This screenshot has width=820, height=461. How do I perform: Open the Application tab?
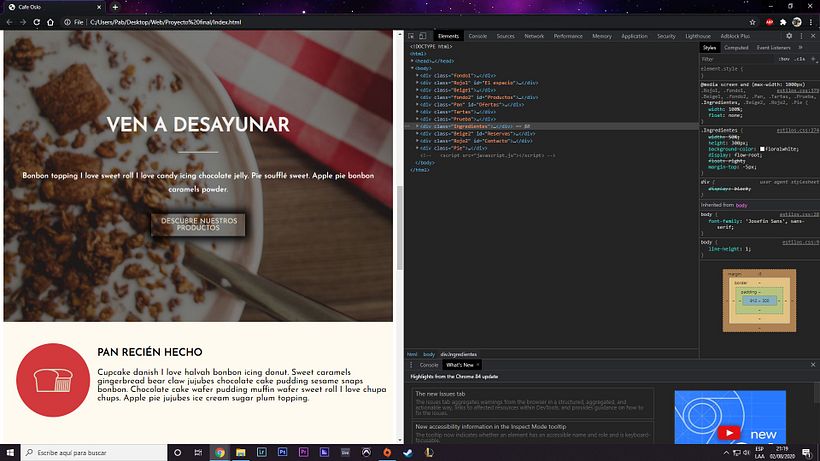click(634, 36)
